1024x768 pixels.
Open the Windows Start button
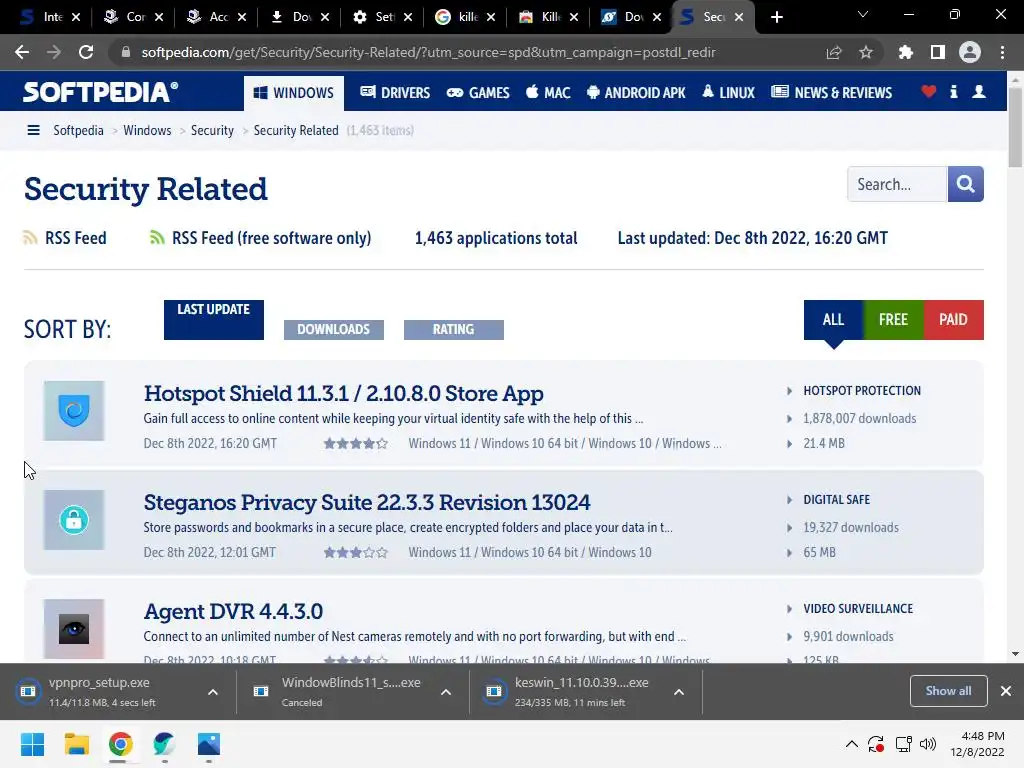click(x=33, y=744)
